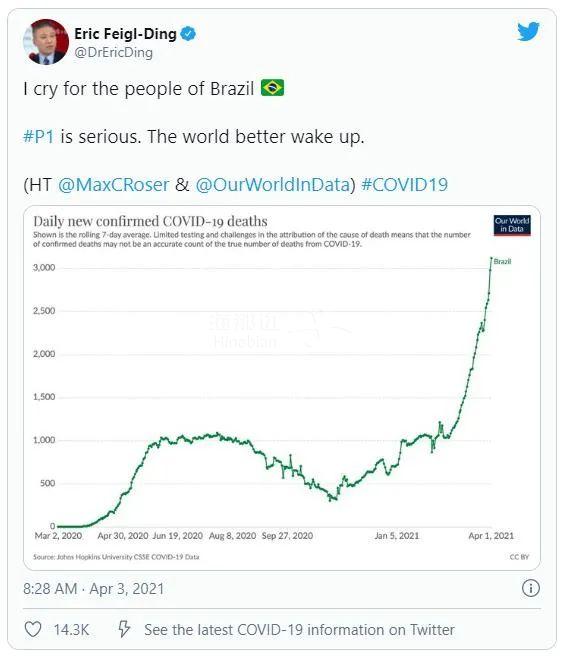Click See the latest COVID-19 information link
The height and width of the screenshot is (657, 564).
(x=299, y=629)
